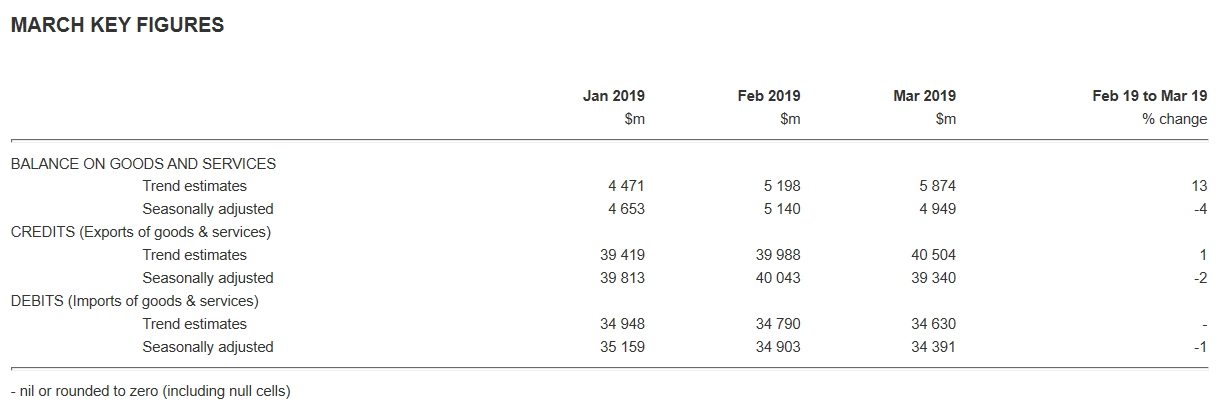This screenshot has height=417, width=1221.
Task: Click the 40 043 February credits value
Action: 778,278
